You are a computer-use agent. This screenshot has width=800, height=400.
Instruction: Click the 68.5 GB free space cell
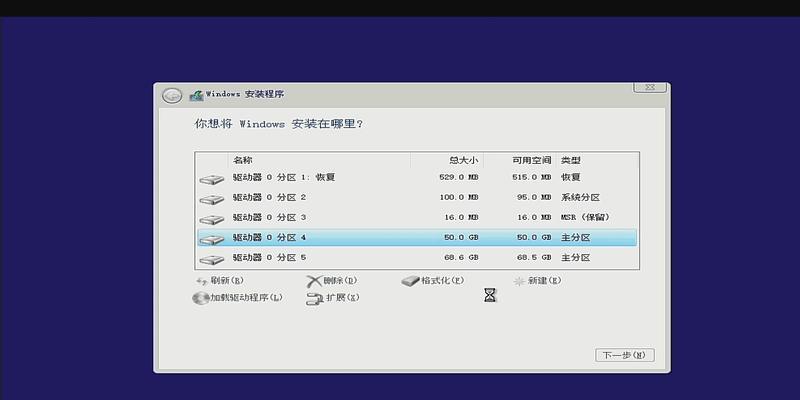coord(534,258)
